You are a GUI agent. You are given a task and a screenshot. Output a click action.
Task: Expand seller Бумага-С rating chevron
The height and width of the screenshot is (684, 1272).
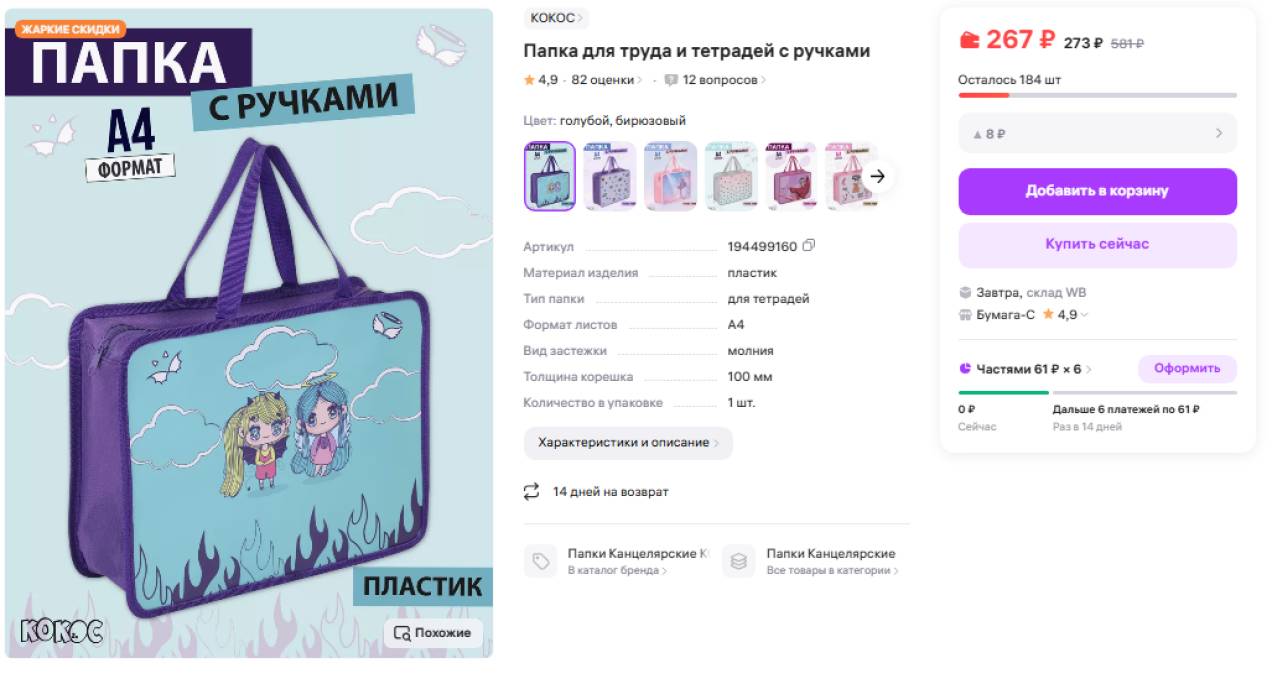1085,315
